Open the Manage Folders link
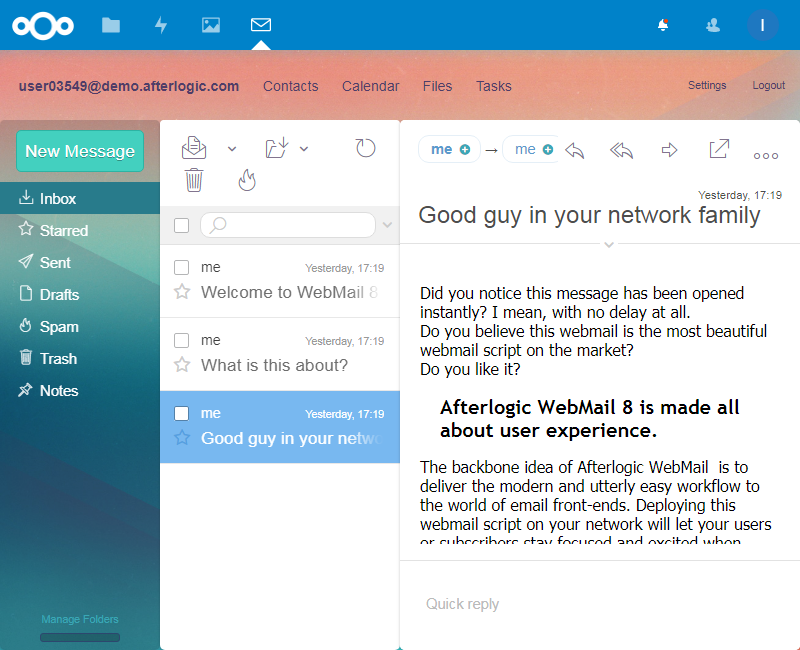Screen dimensions: 800x650 (x=80, y=619)
